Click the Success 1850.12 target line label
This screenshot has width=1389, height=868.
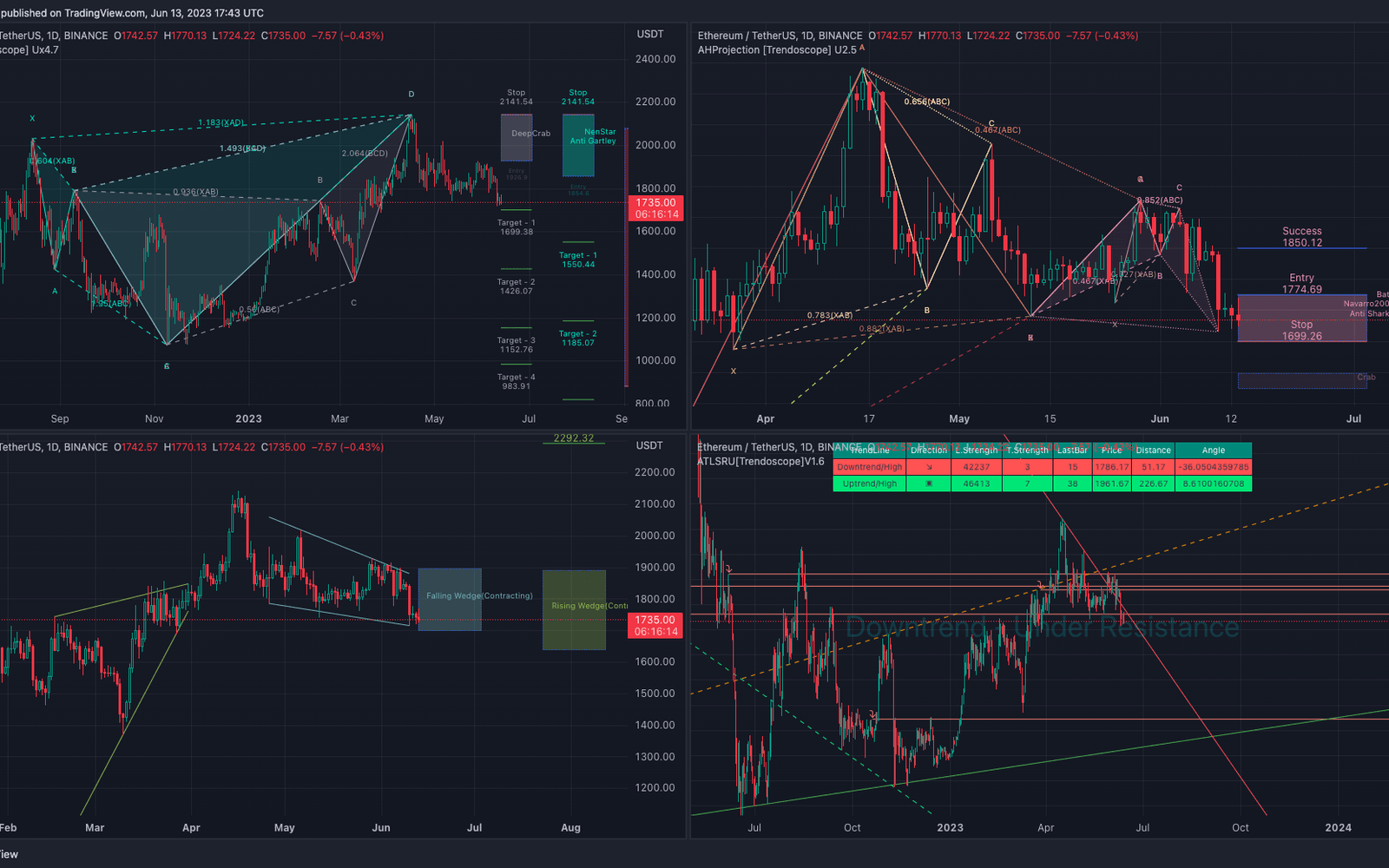(1301, 236)
